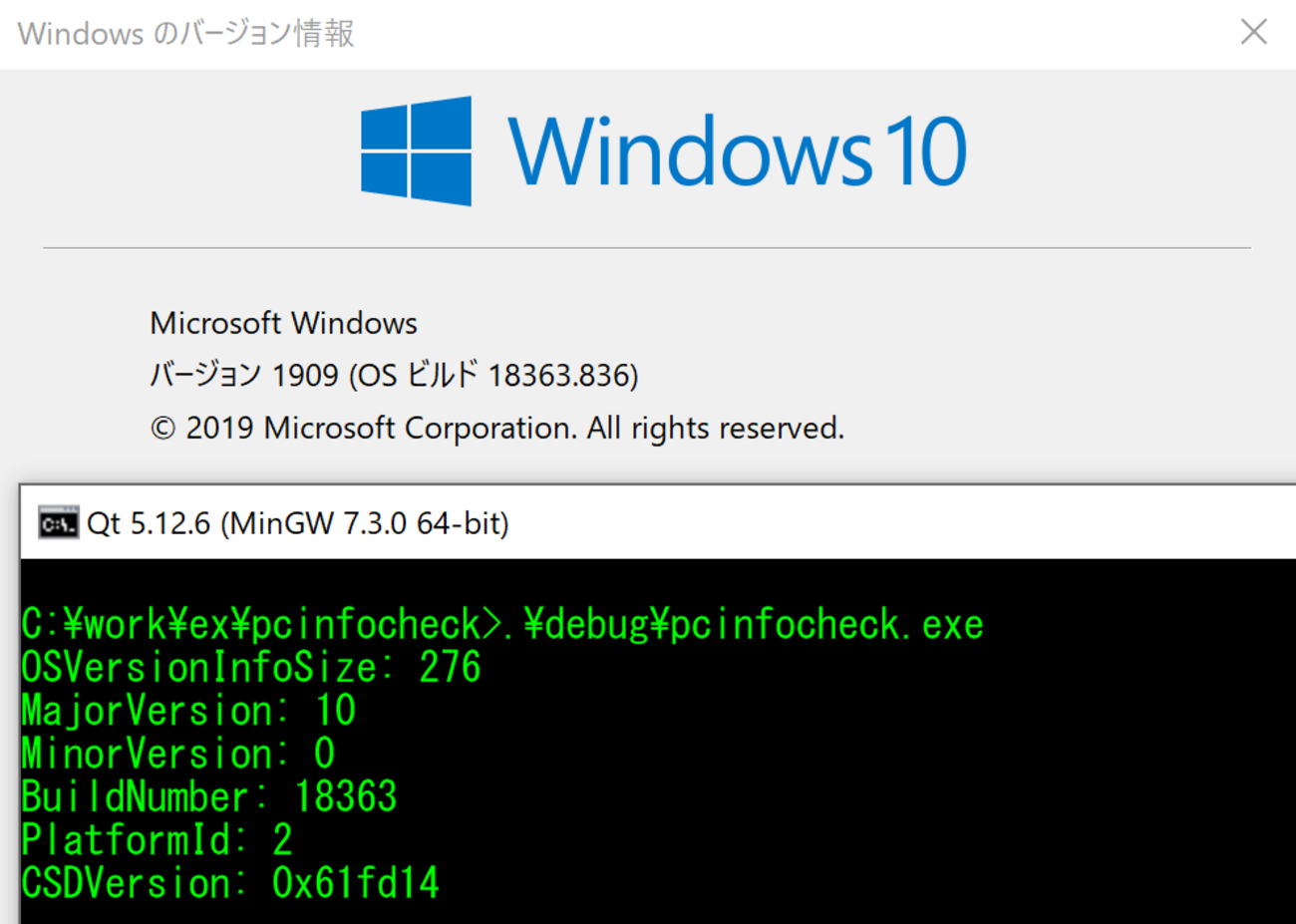This screenshot has width=1296, height=924.
Task: Click the Windows 10 logo graphic
Action: coord(664,152)
